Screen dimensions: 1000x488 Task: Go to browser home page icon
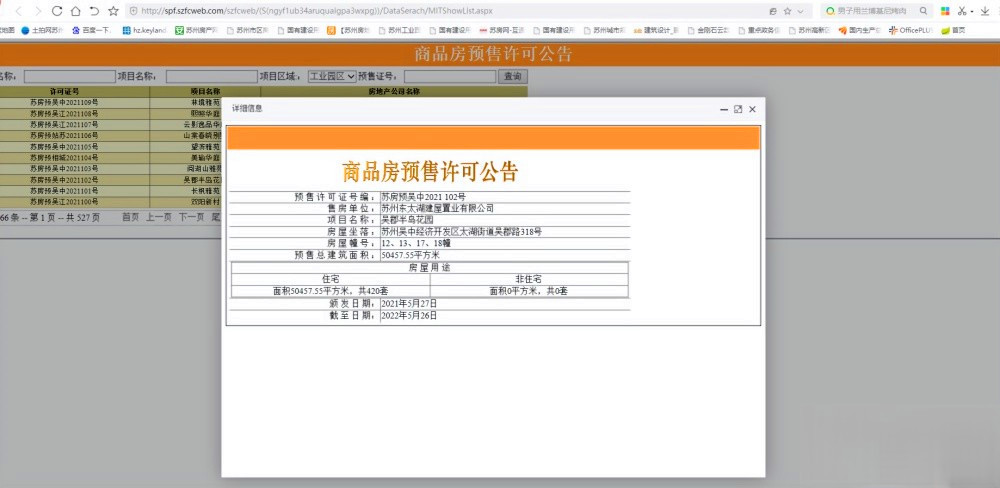click(x=75, y=11)
